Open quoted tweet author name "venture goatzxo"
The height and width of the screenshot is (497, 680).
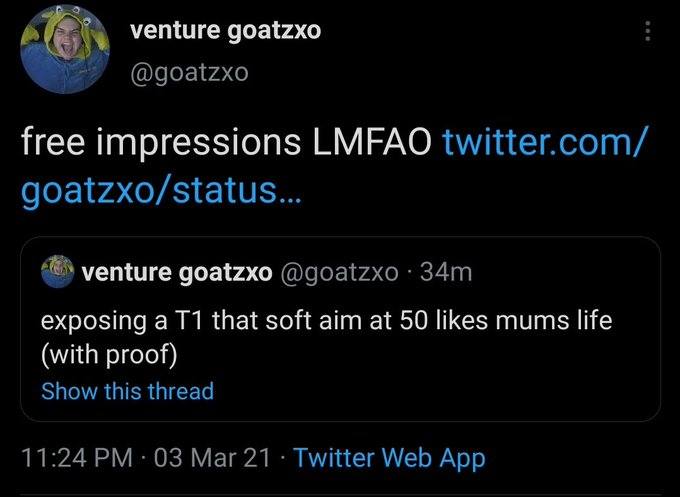pos(177,271)
